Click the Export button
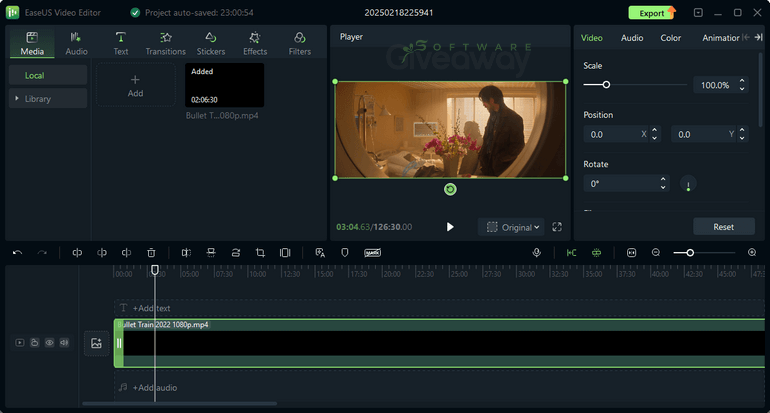 (x=652, y=13)
